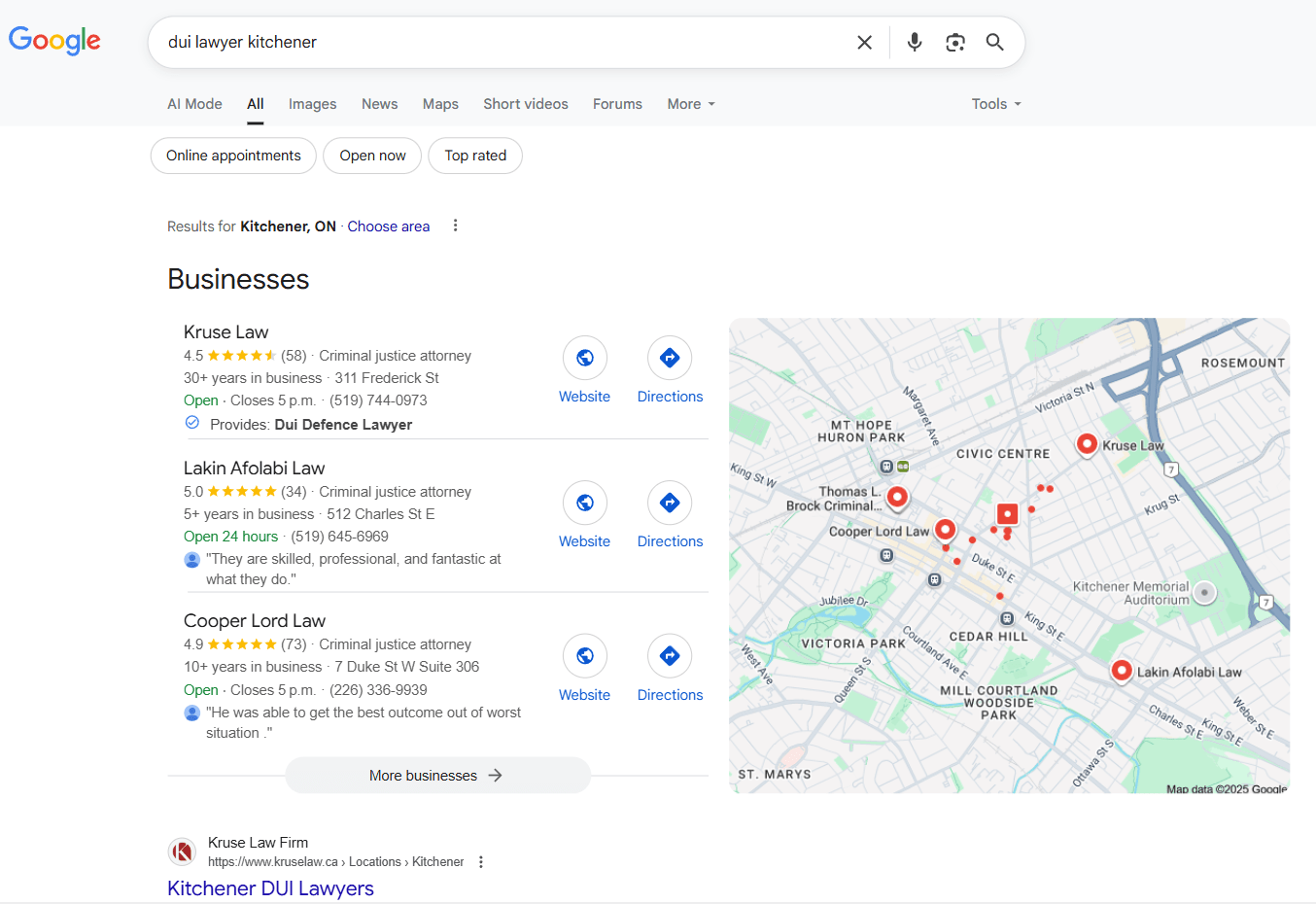Click the Choose area link
Screen dimensions: 1316x904
click(x=388, y=226)
